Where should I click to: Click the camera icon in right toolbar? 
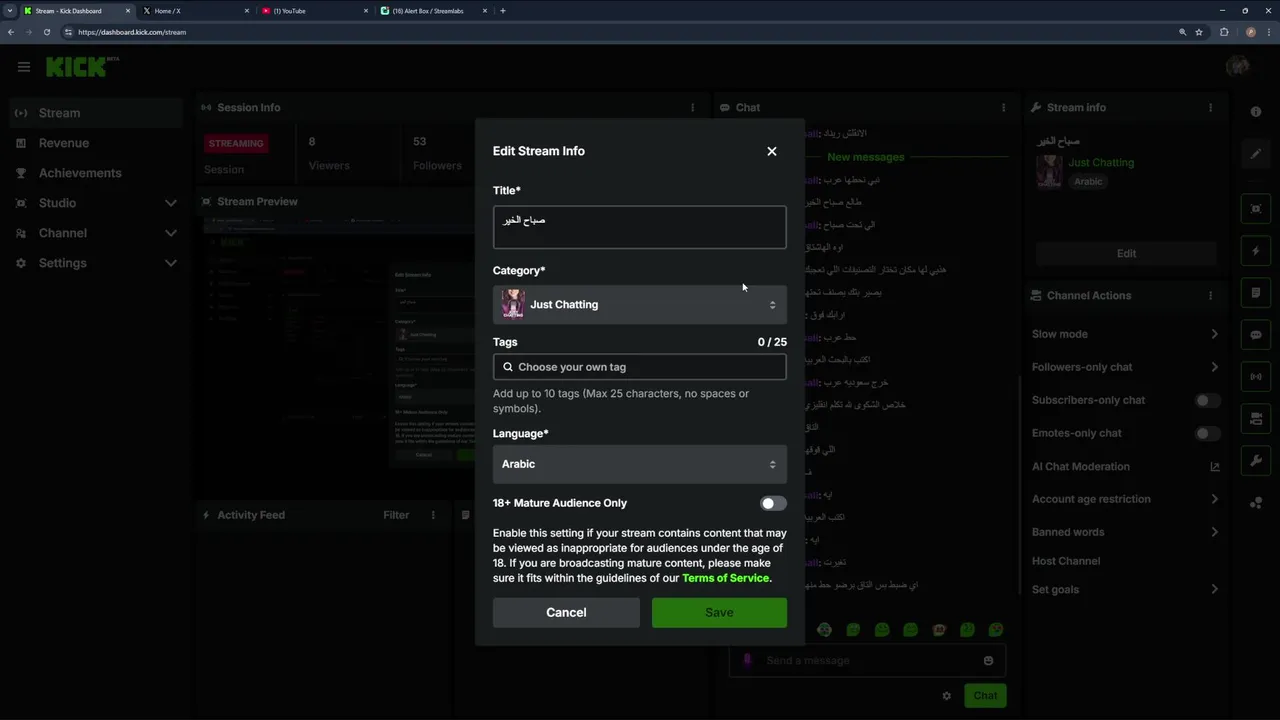(1256, 418)
